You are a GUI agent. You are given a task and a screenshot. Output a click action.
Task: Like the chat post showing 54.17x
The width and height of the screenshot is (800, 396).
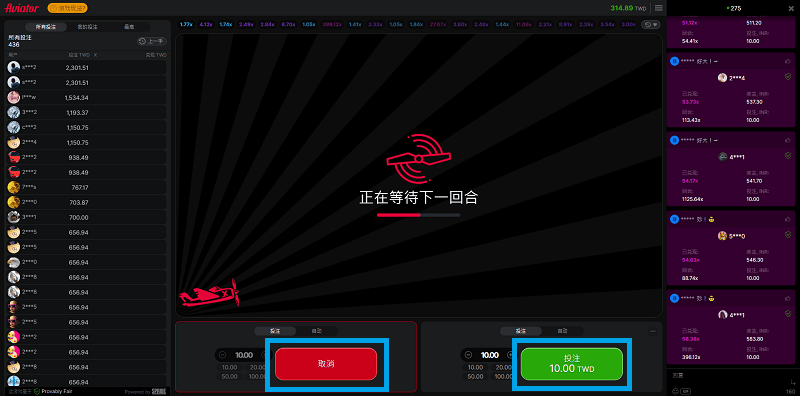tap(787, 140)
